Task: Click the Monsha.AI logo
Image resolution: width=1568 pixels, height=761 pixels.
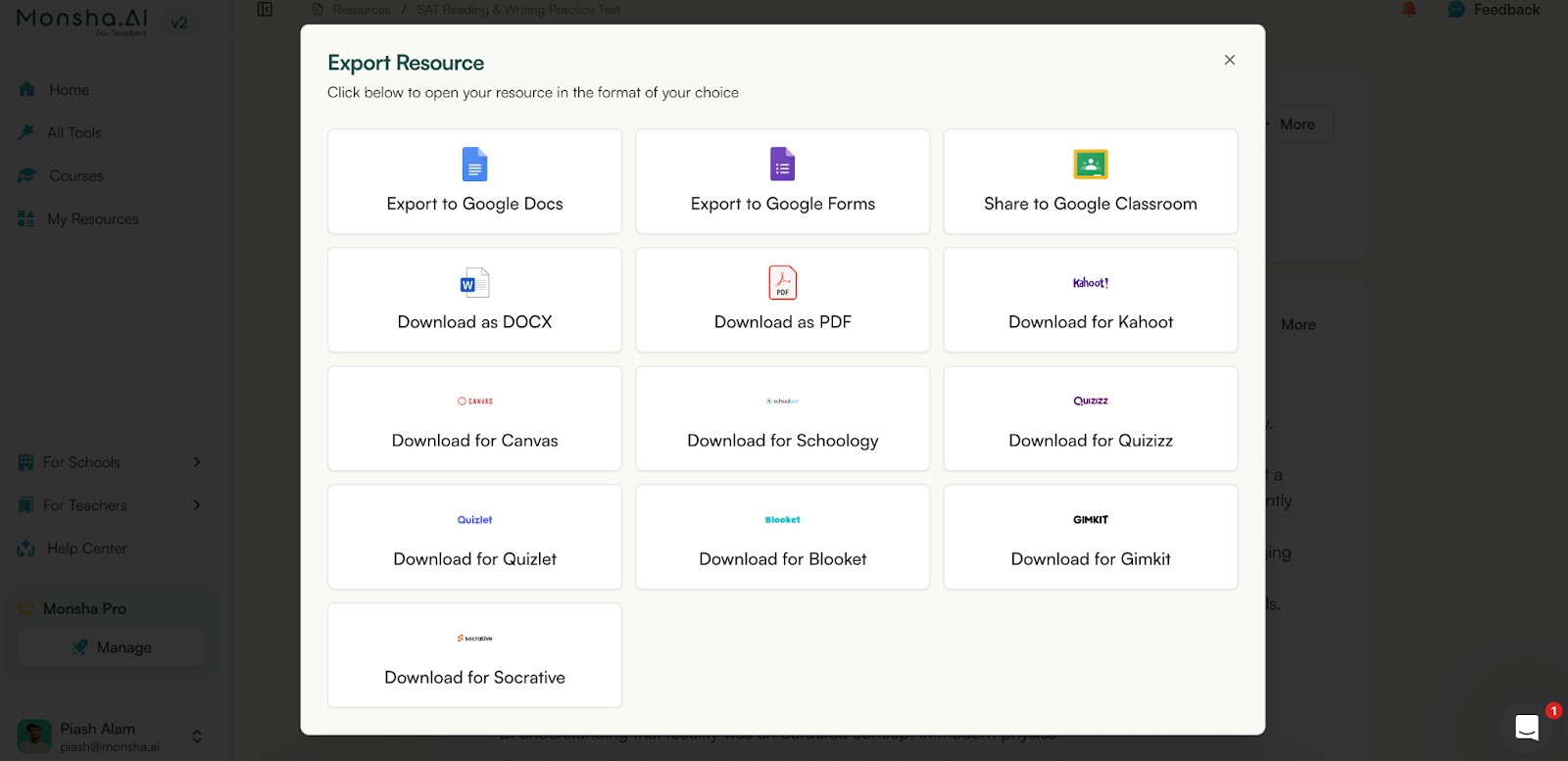Action: (x=82, y=21)
